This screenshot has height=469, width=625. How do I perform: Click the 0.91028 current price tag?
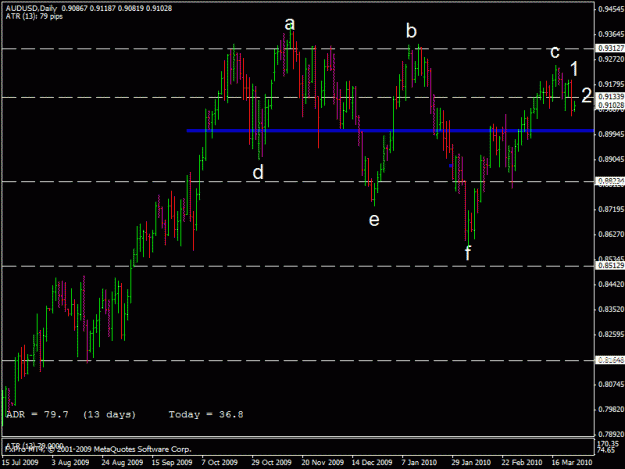611,105
